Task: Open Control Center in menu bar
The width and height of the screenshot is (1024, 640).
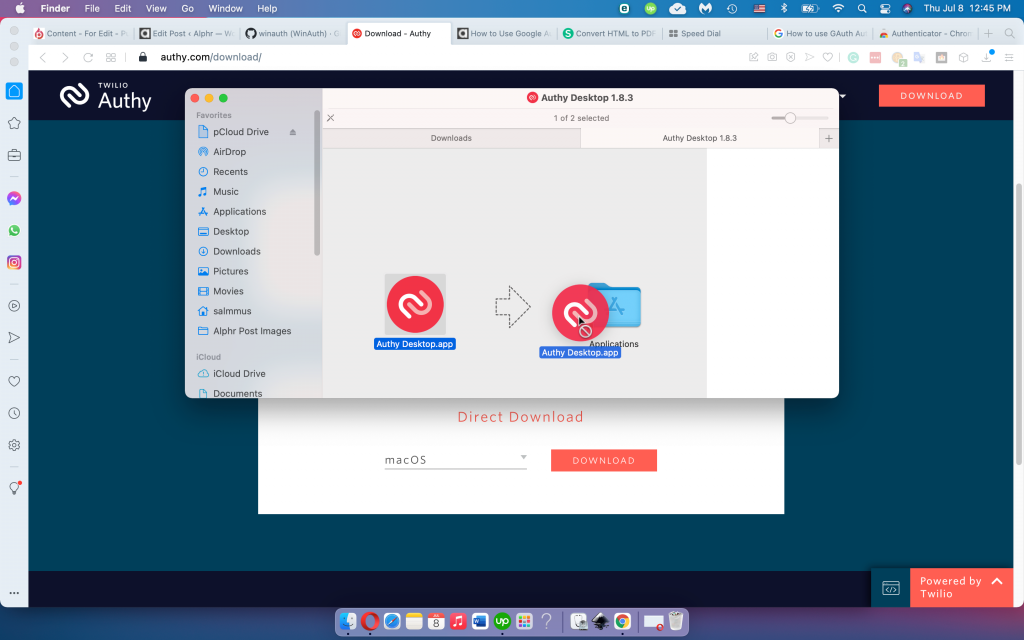Action: 885,8
